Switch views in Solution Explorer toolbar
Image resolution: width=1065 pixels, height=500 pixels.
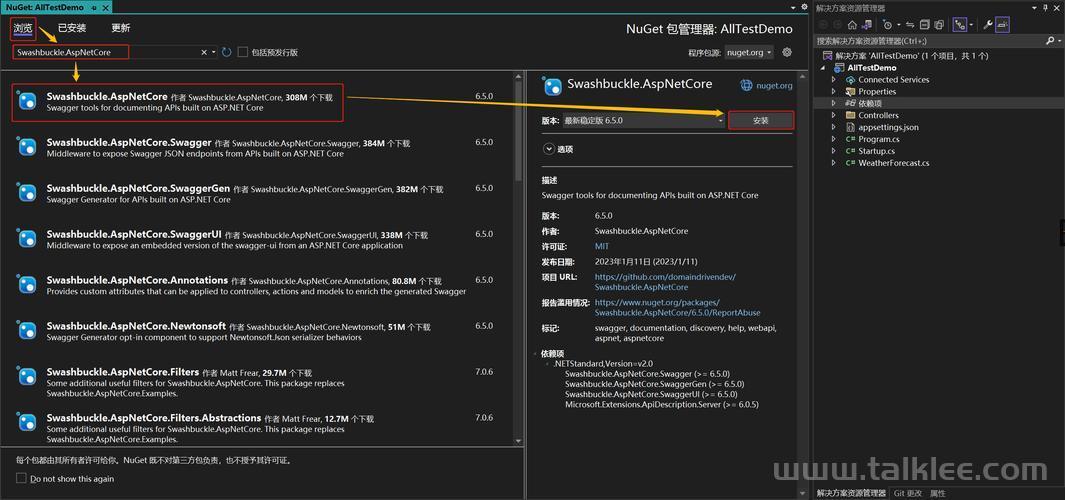[x=867, y=24]
